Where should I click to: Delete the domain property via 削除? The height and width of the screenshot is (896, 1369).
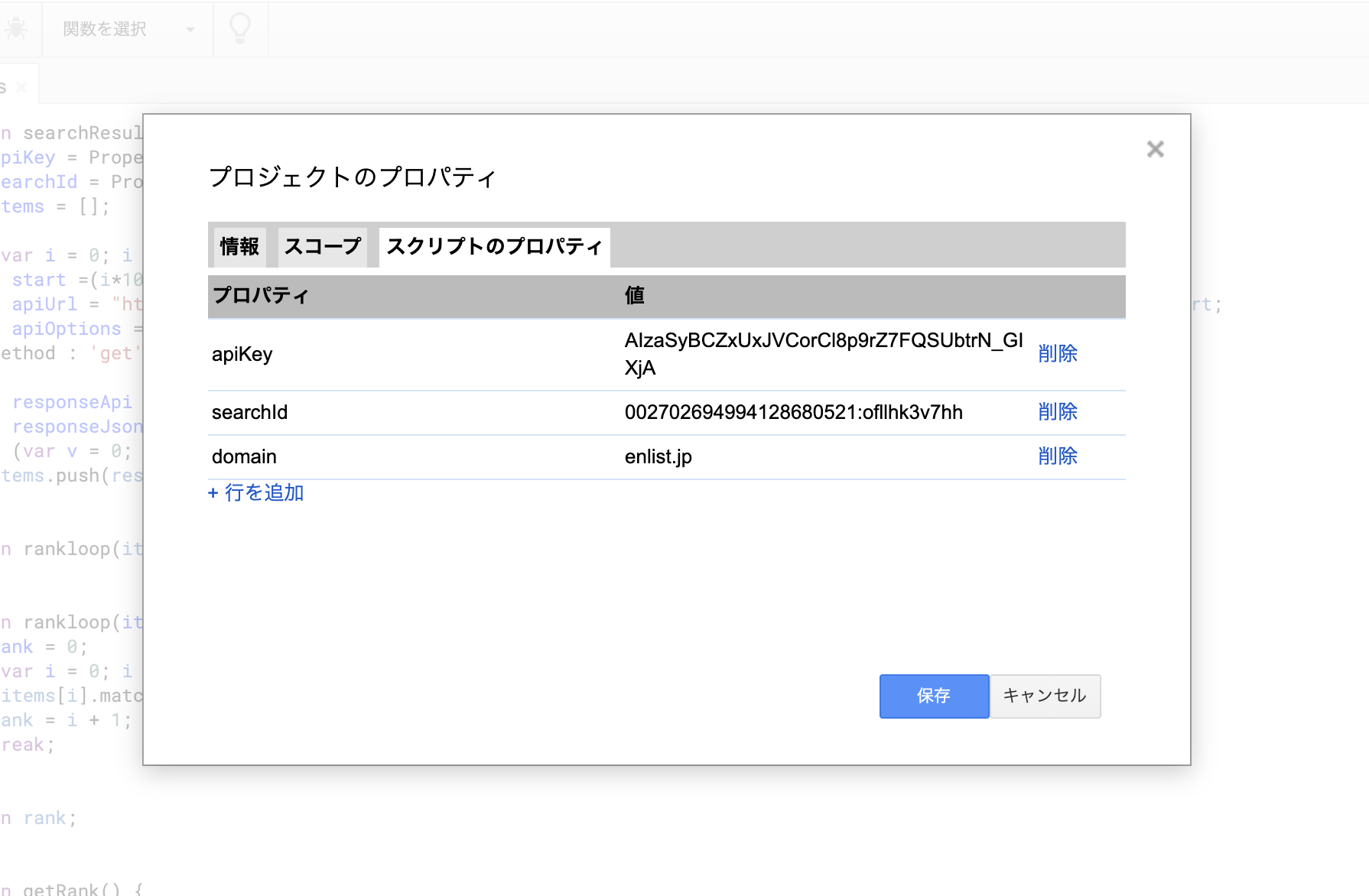click(1057, 456)
